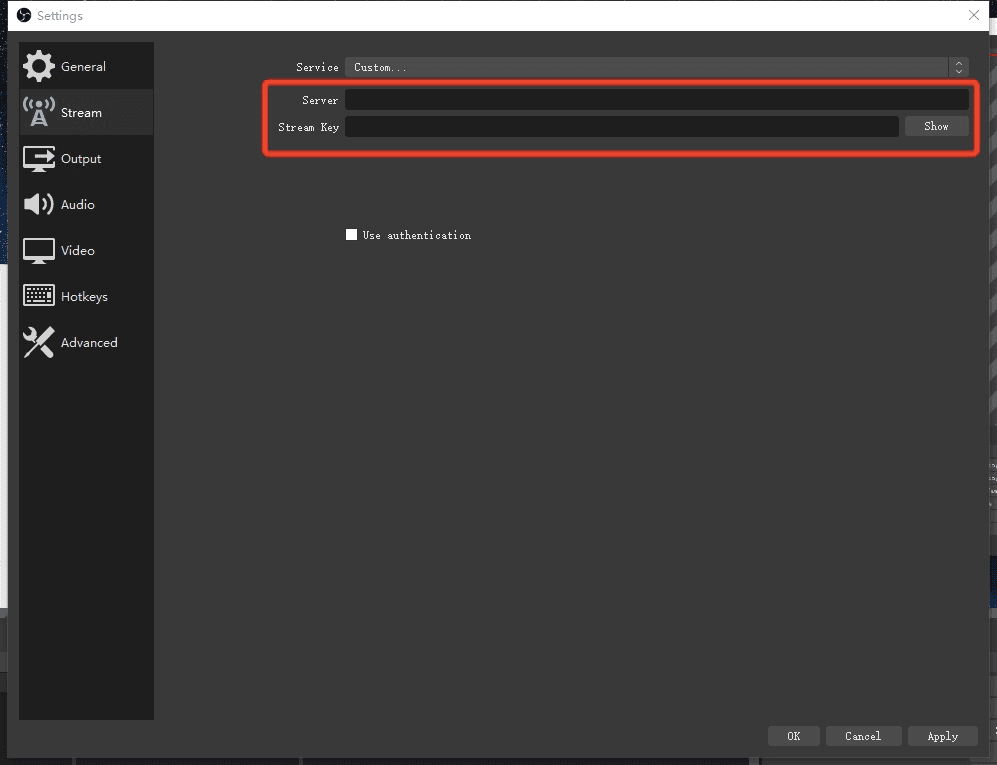Viewport: 997px width, 765px height.
Task: Select the Video monitor icon
Action: pyautogui.click(x=39, y=251)
